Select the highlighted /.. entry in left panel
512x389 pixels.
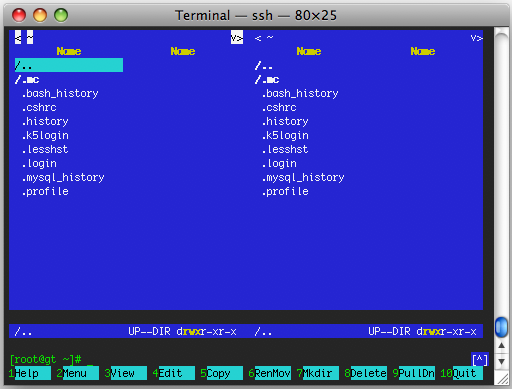[x=69, y=65]
